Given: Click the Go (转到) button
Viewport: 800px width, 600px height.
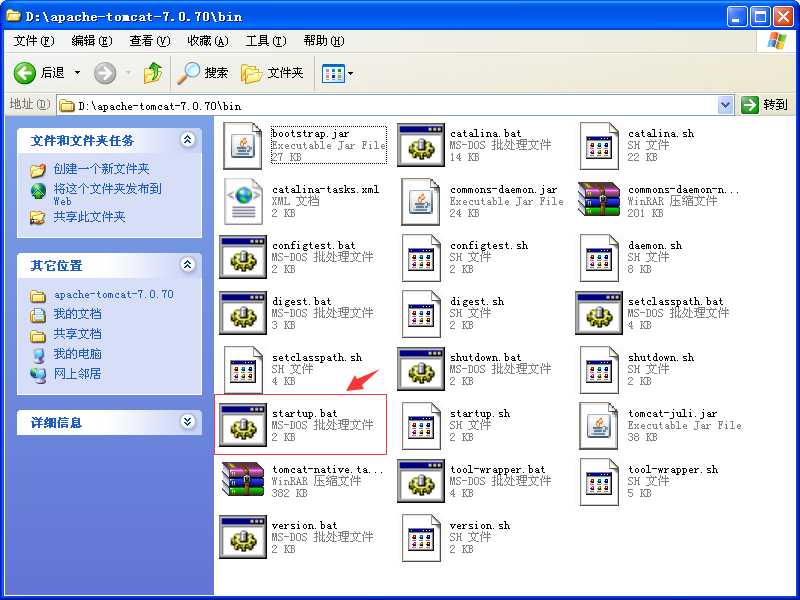Looking at the screenshot, I should pyautogui.click(x=764, y=105).
